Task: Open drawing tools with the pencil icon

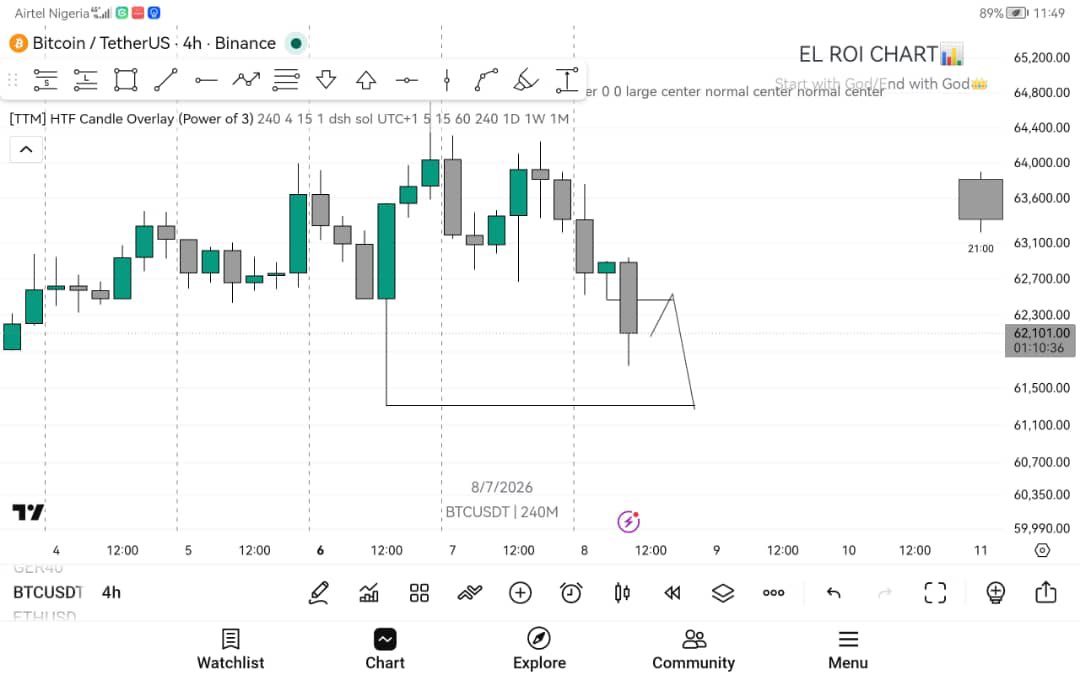Action: point(318,592)
